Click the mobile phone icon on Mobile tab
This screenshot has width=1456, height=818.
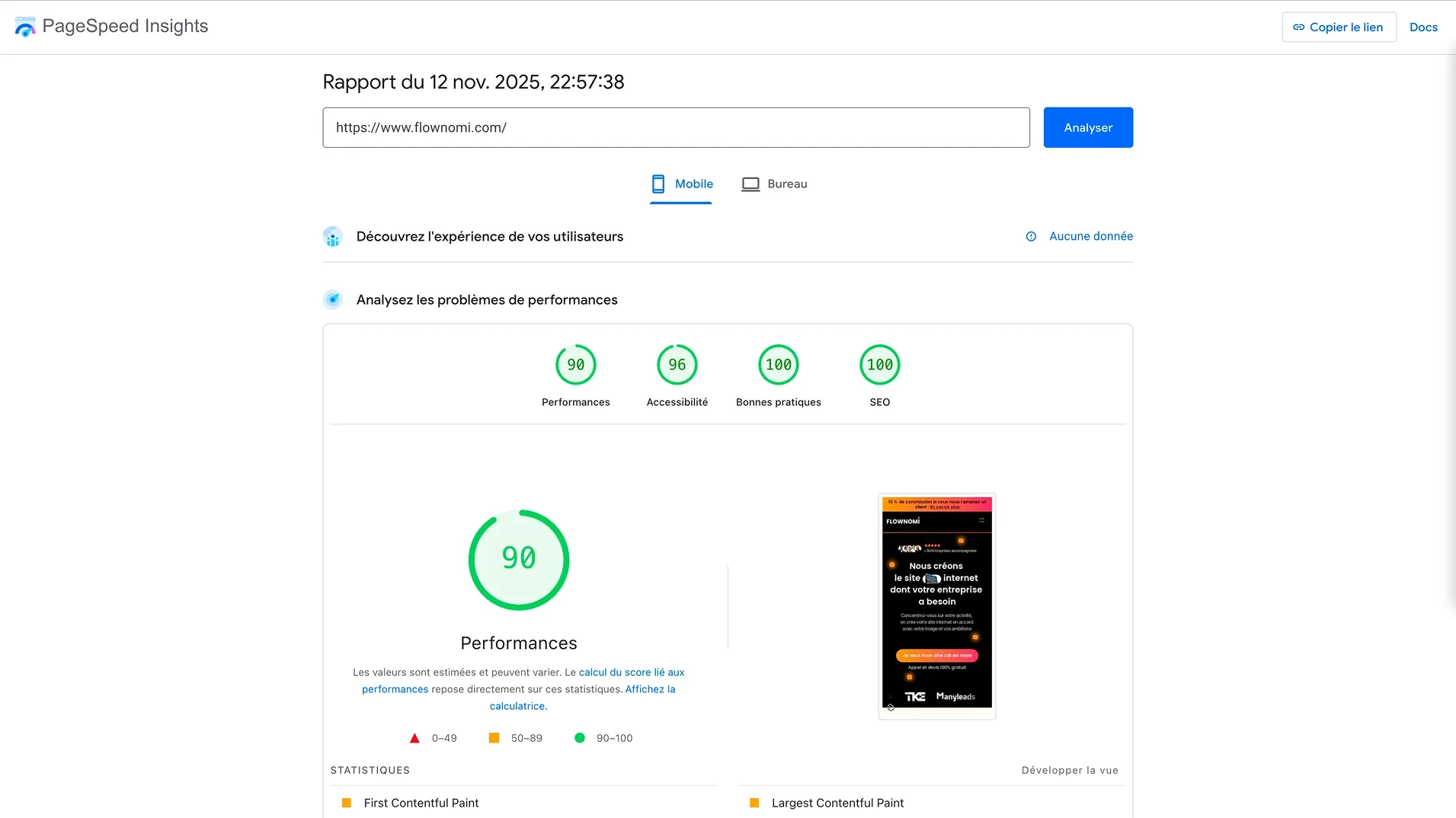click(658, 184)
